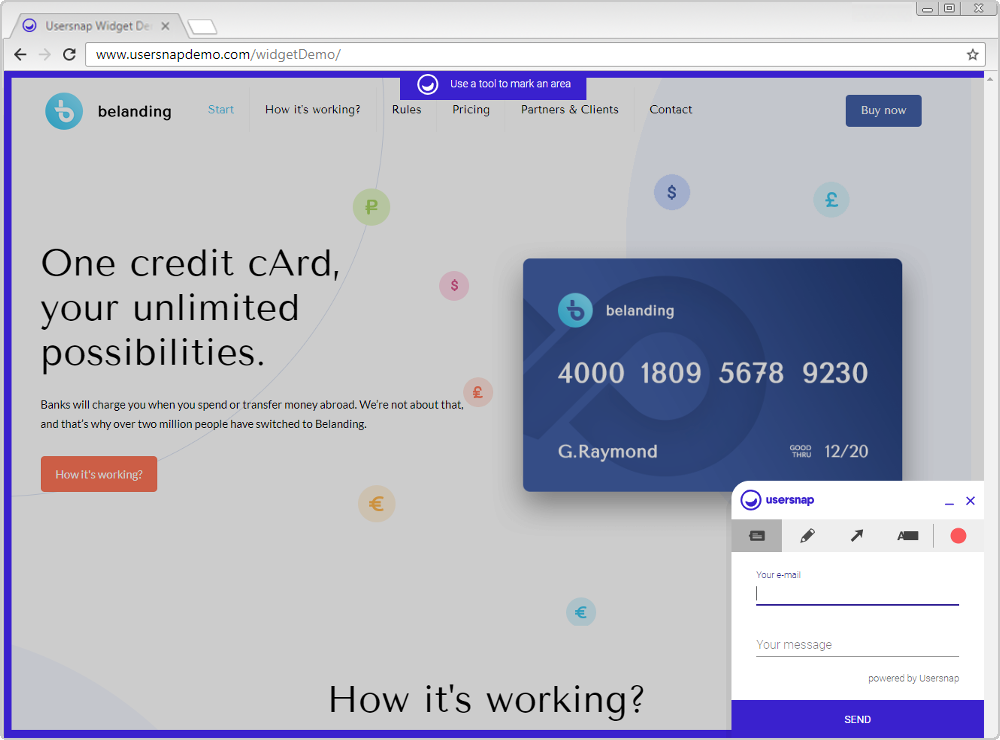The height and width of the screenshot is (740, 1000).
Task: Open the Rules nav item
Action: tap(406, 110)
